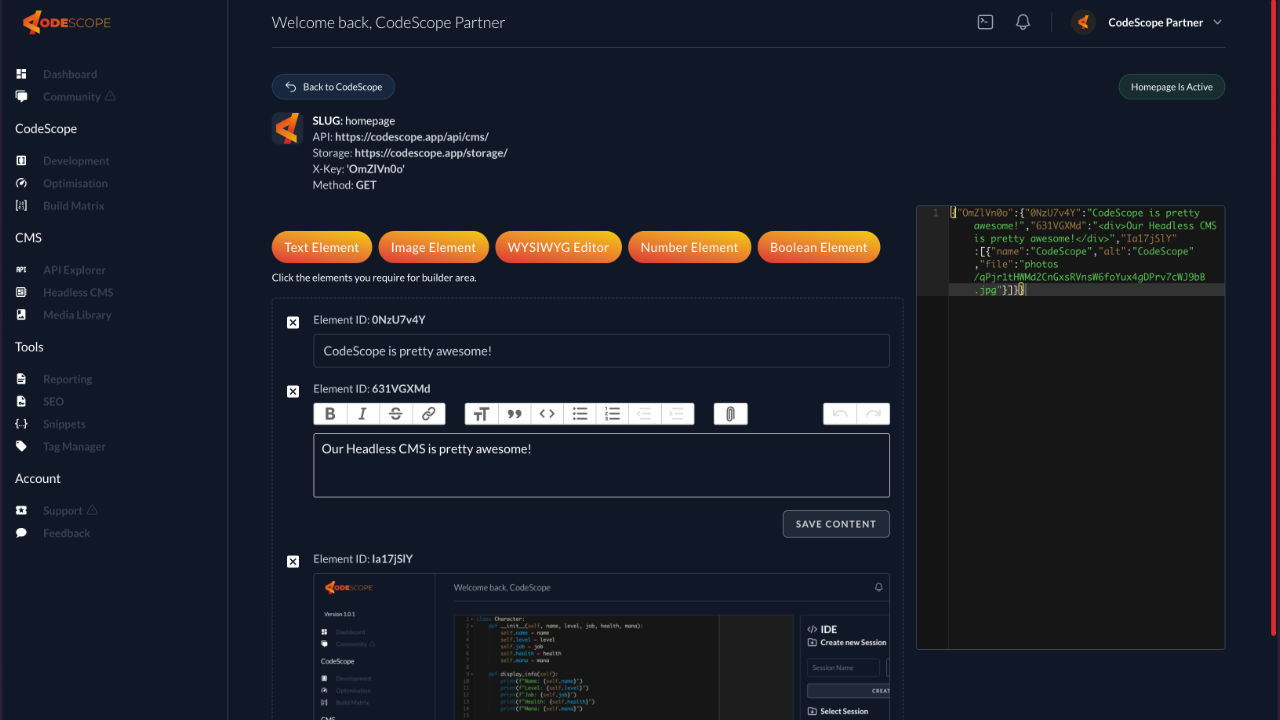This screenshot has height=720, width=1280.
Task: Open the terminal icon in header
Action: point(985,22)
